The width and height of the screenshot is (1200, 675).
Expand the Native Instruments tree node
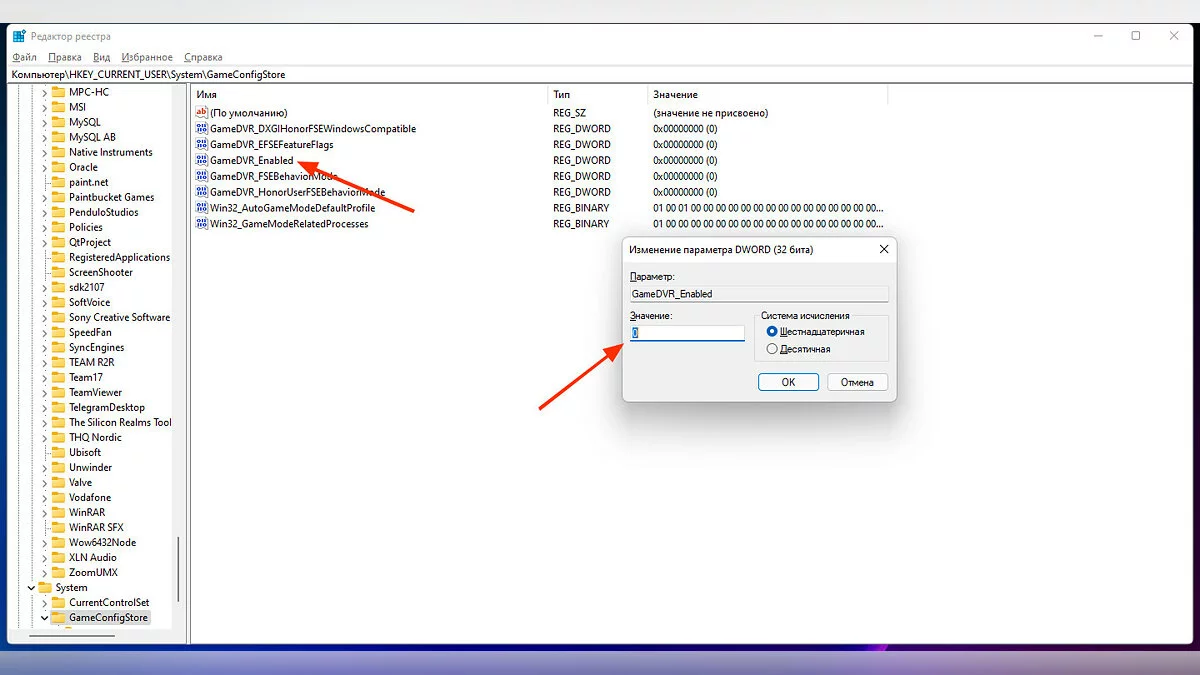(x=45, y=152)
